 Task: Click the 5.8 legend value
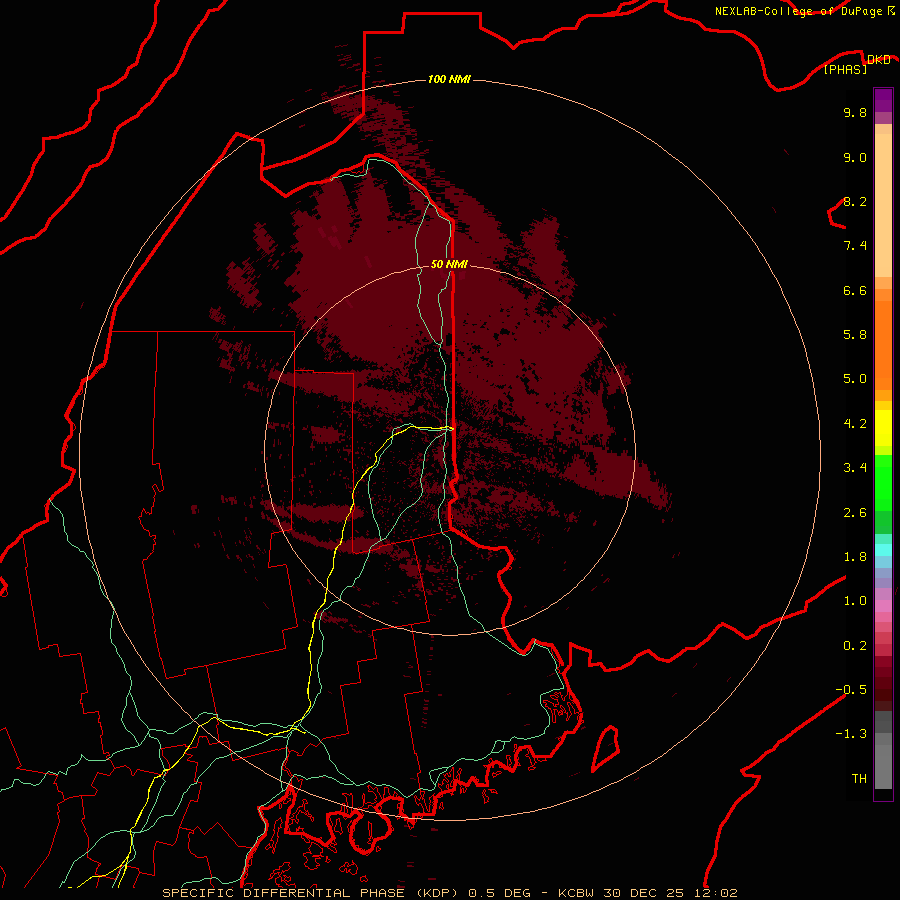click(x=855, y=335)
